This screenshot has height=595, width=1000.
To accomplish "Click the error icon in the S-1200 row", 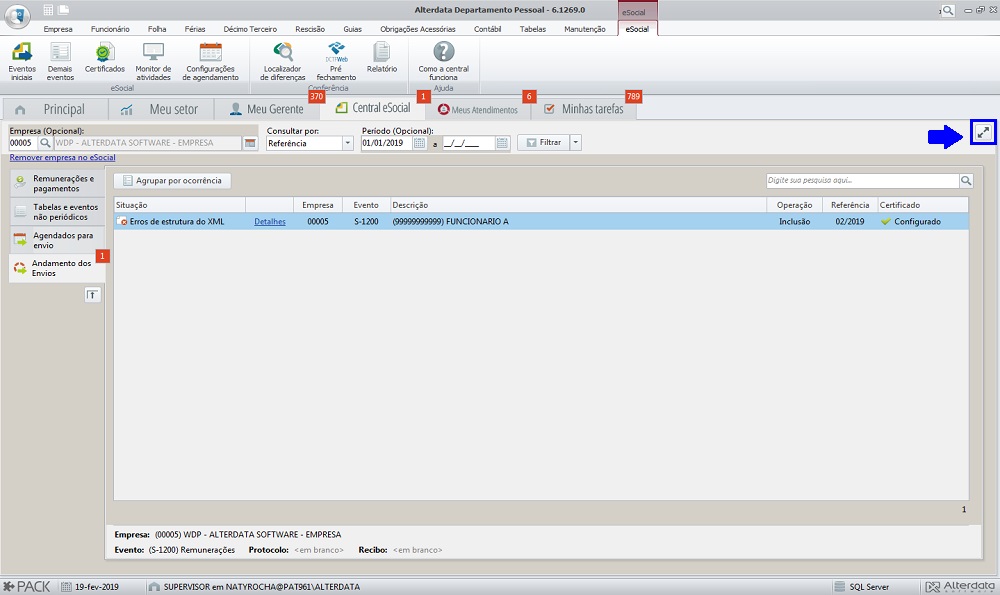I will click(122, 221).
